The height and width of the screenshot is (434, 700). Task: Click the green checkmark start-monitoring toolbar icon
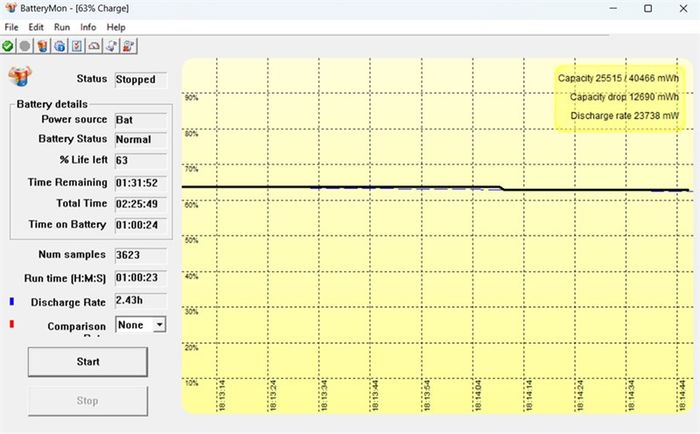[x=8, y=46]
